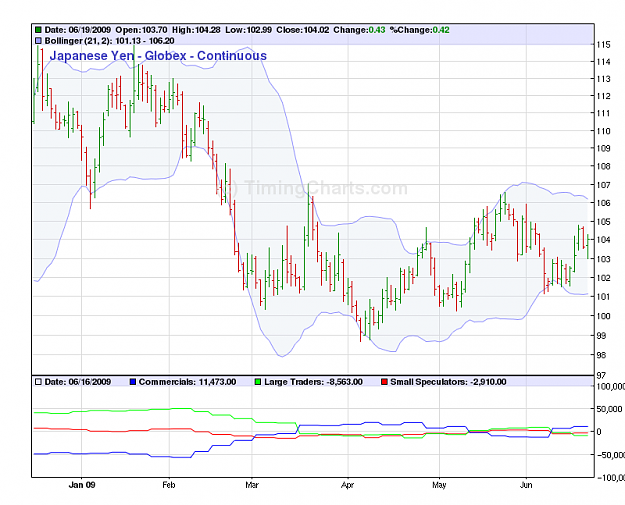
Task: Click the 100 price axis label
Action: 603,316
